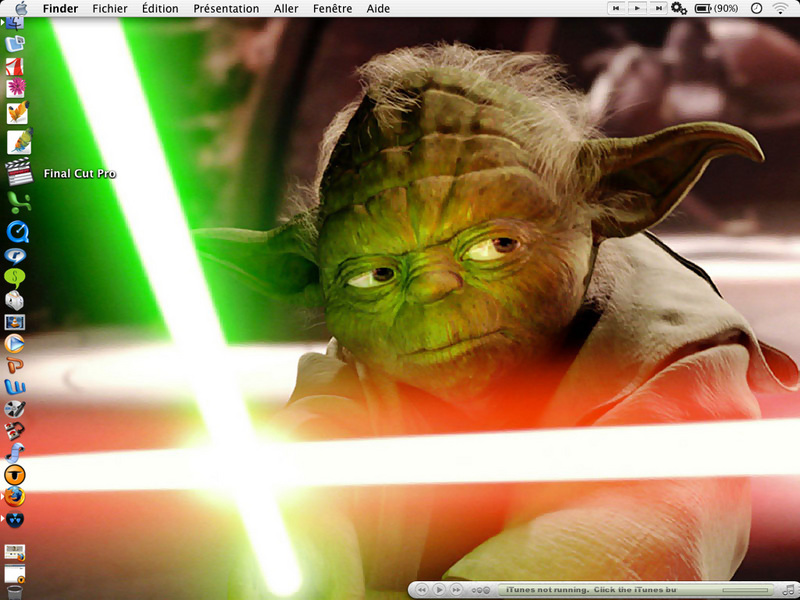Image resolution: width=800 pixels, height=600 pixels.
Task: Launch the pink flower app in Dock
Action: coord(15,88)
